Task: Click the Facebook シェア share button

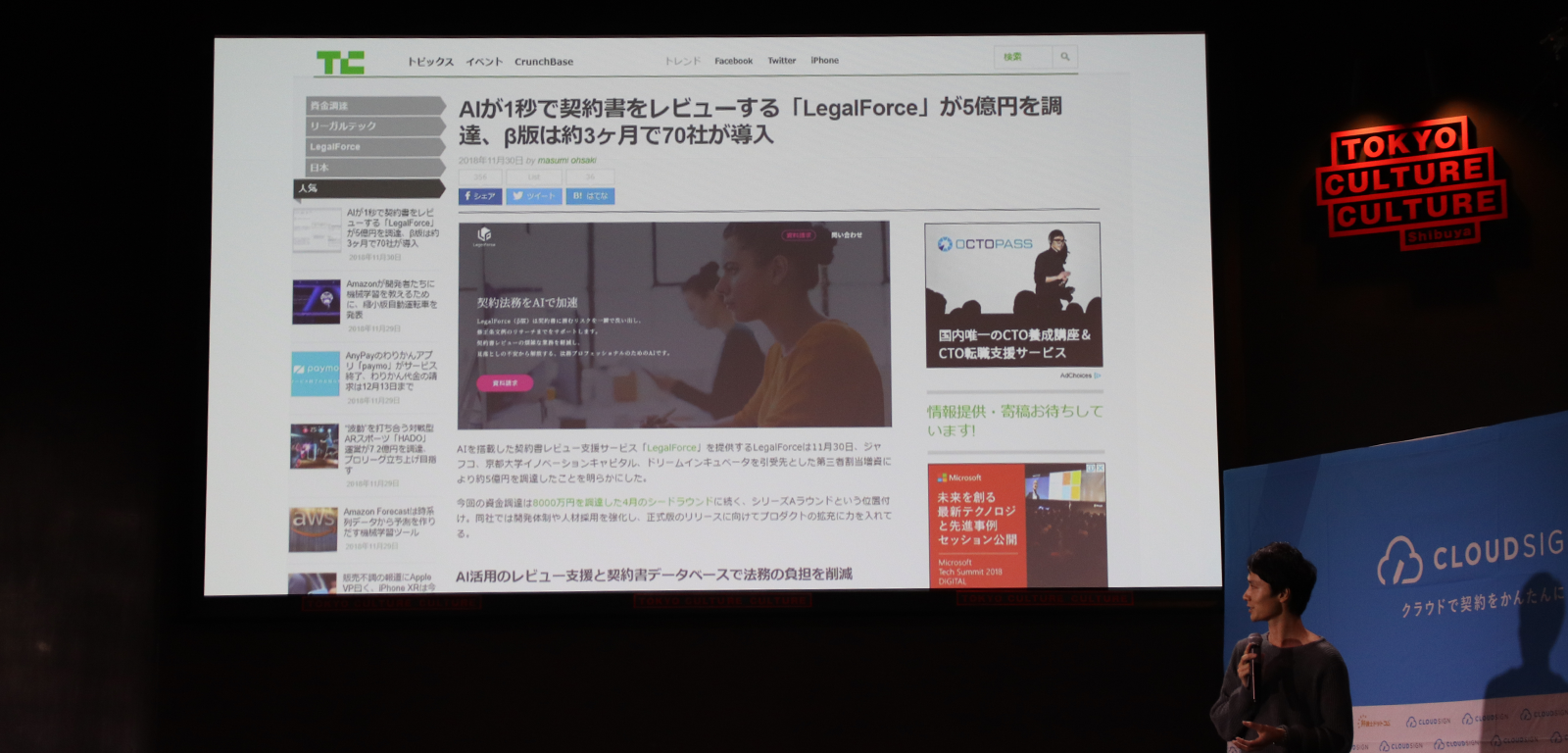Action: pos(480,196)
